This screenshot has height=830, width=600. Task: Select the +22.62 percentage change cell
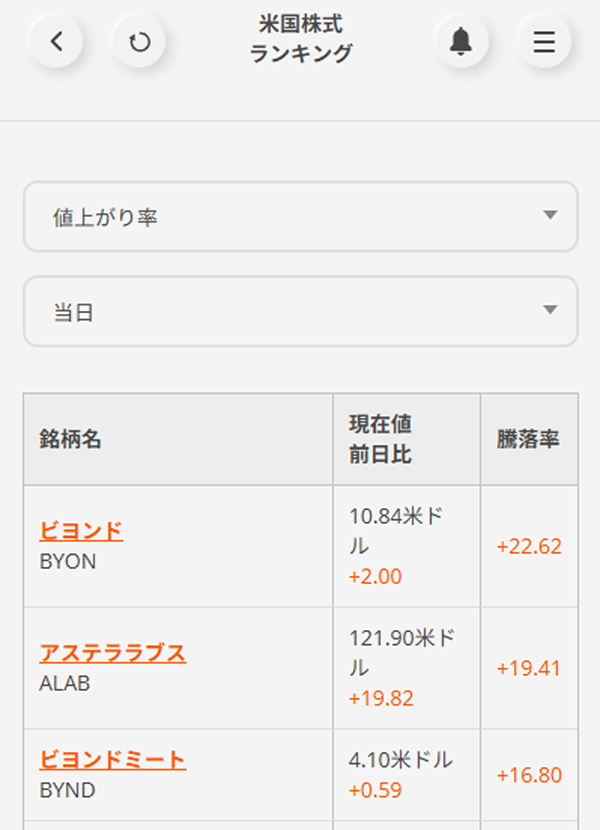pos(527,548)
